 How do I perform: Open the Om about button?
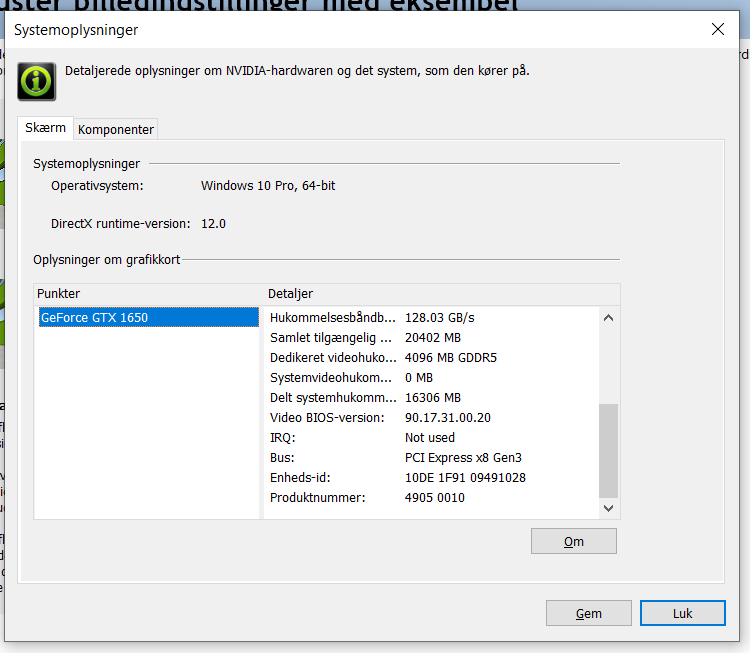click(x=574, y=541)
